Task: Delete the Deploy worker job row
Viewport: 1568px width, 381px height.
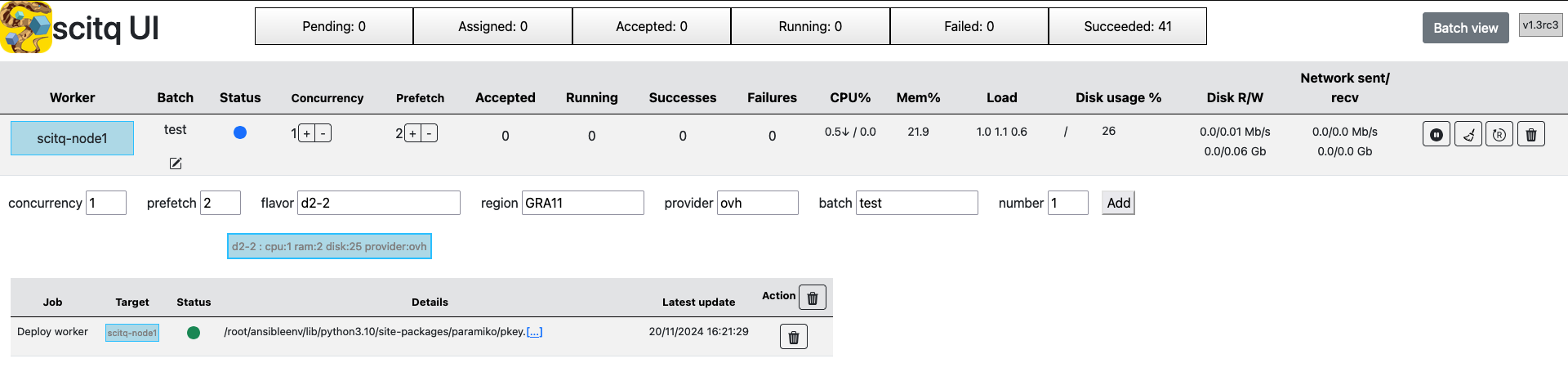Action: (x=794, y=337)
